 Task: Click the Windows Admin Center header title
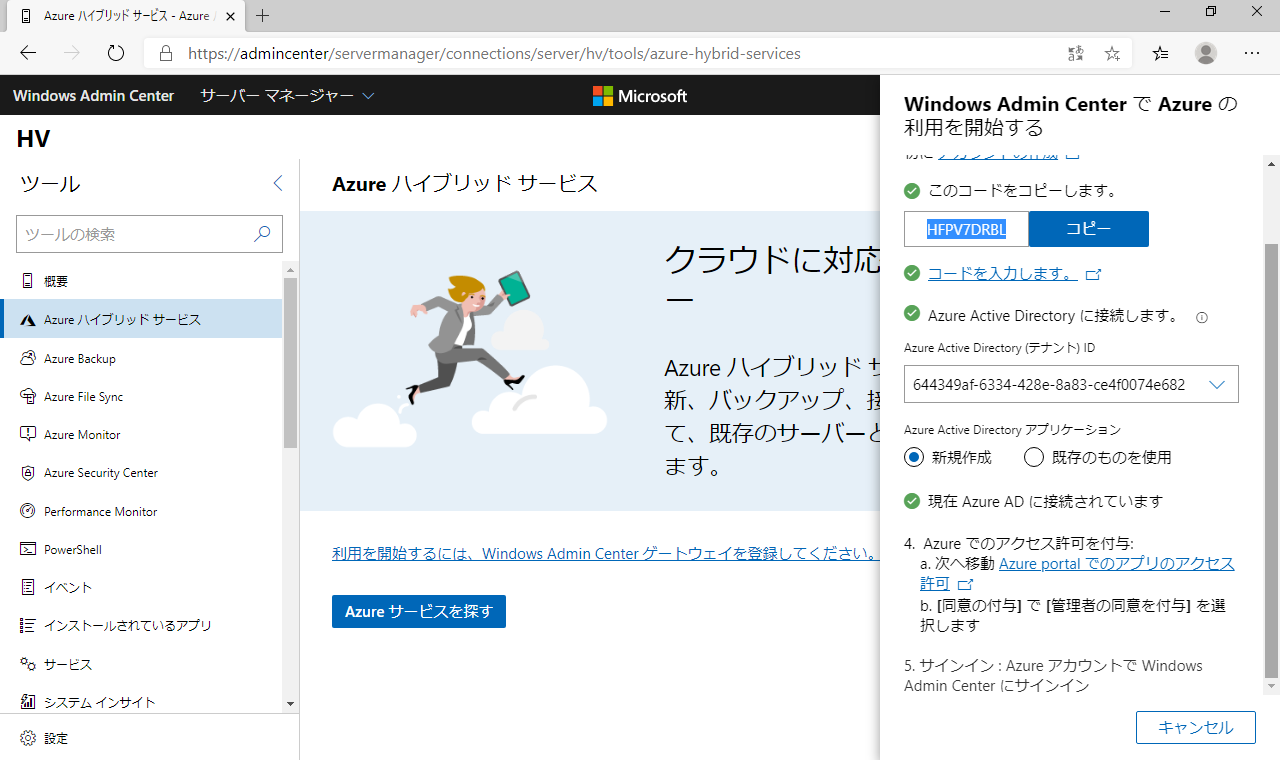94,96
